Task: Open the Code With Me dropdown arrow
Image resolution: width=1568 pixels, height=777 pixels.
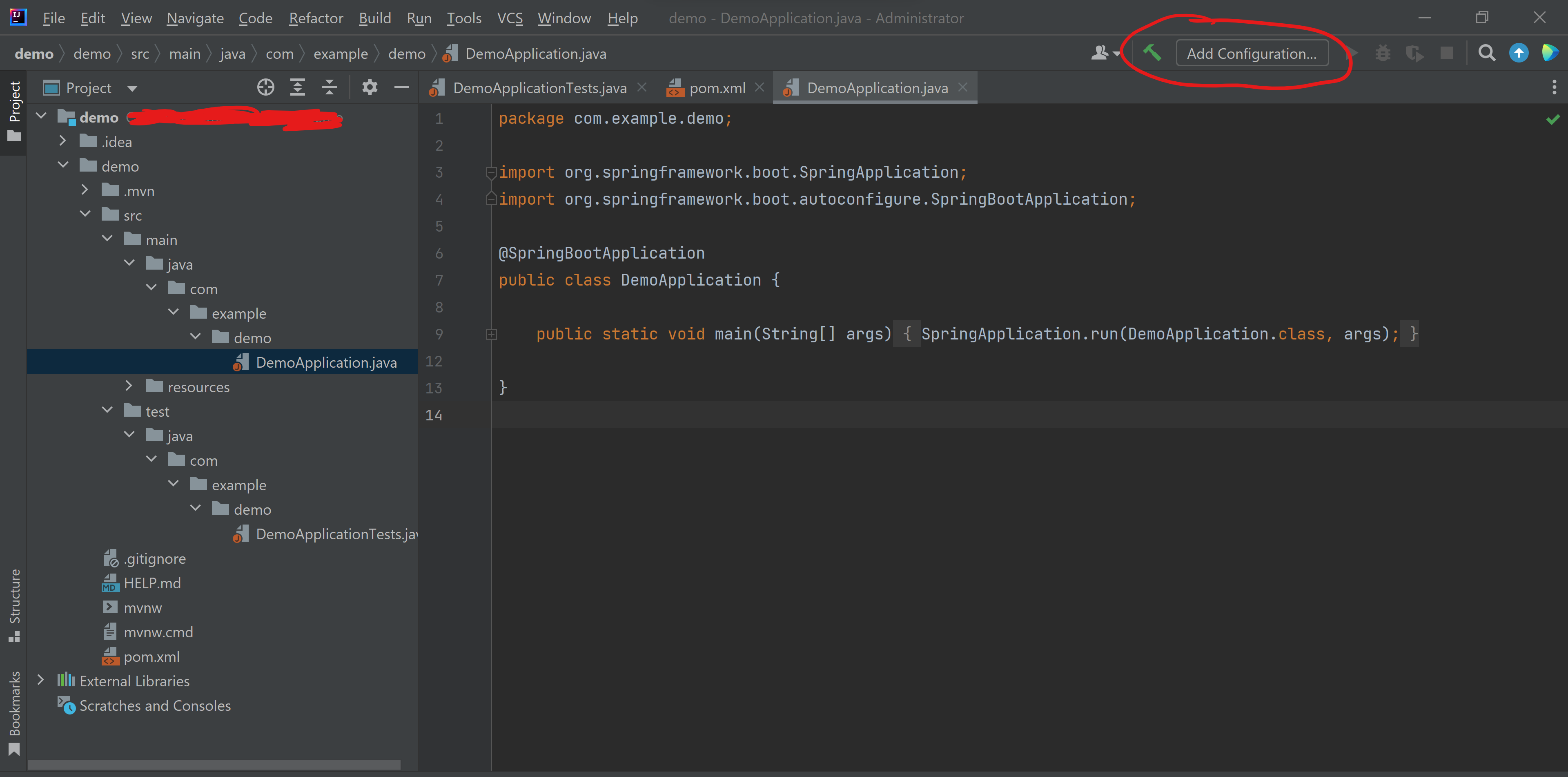Action: tap(1116, 54)
